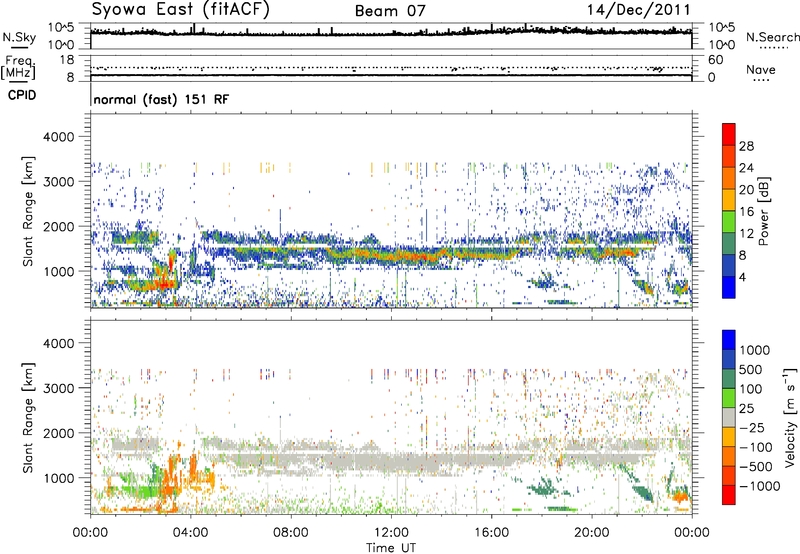The height and width of the screenshot is (554, 800).
Task: Click the 'Nave' legend label
Action: [x=761, y=70]
